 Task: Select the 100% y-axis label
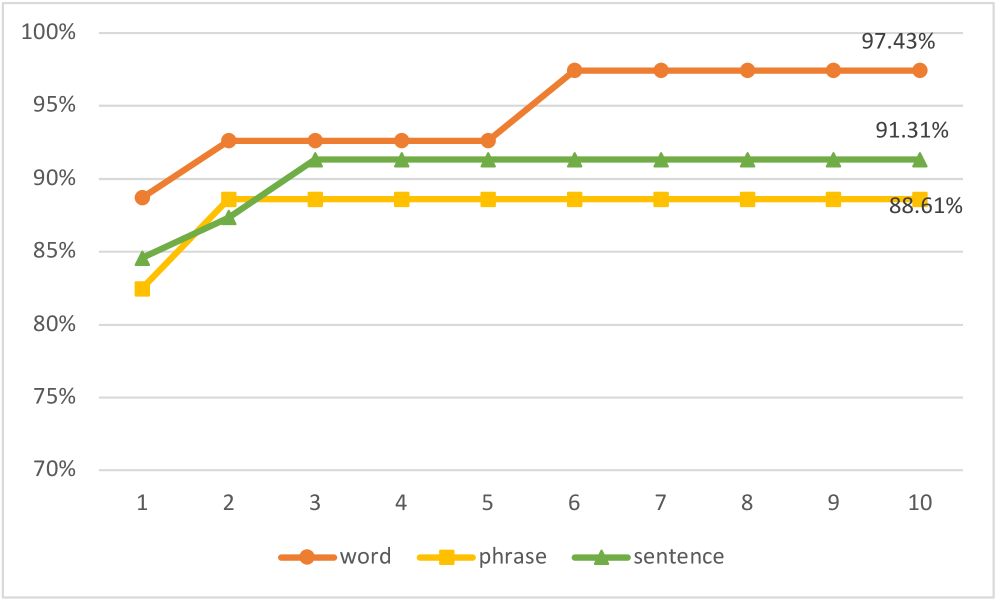[x=51, y=33]
